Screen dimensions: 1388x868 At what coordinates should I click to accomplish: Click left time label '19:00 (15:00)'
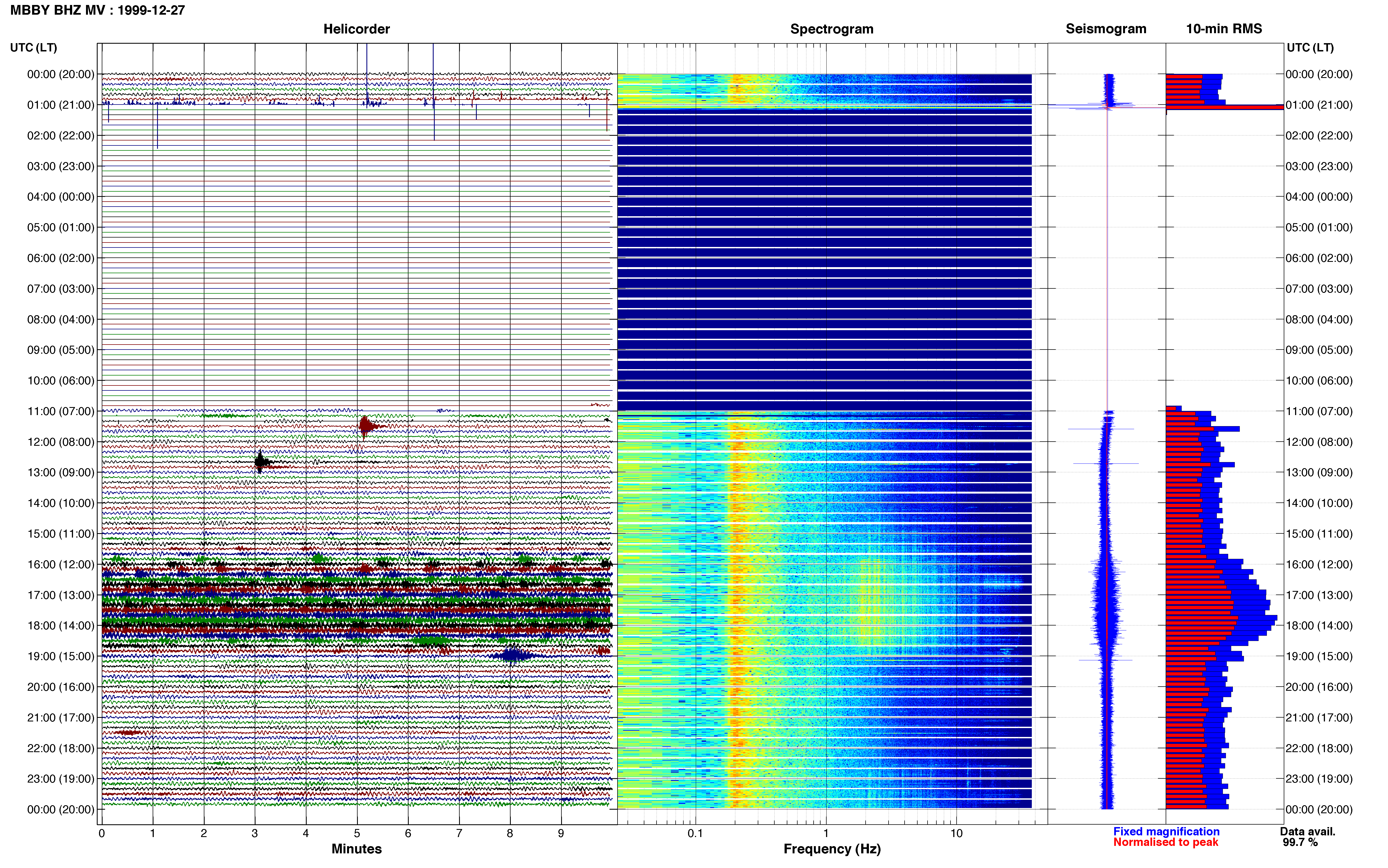61,656
